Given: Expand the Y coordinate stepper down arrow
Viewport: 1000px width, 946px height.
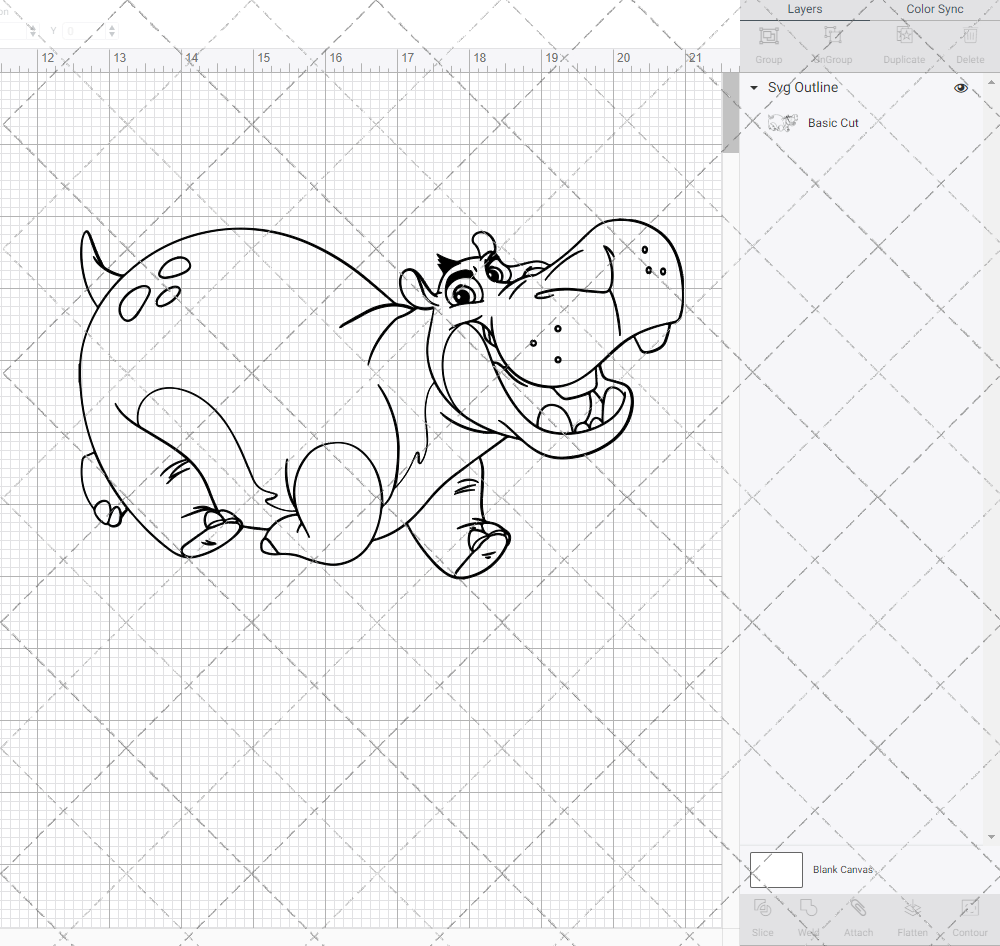Looking at the screenshot, I should 111,35.
